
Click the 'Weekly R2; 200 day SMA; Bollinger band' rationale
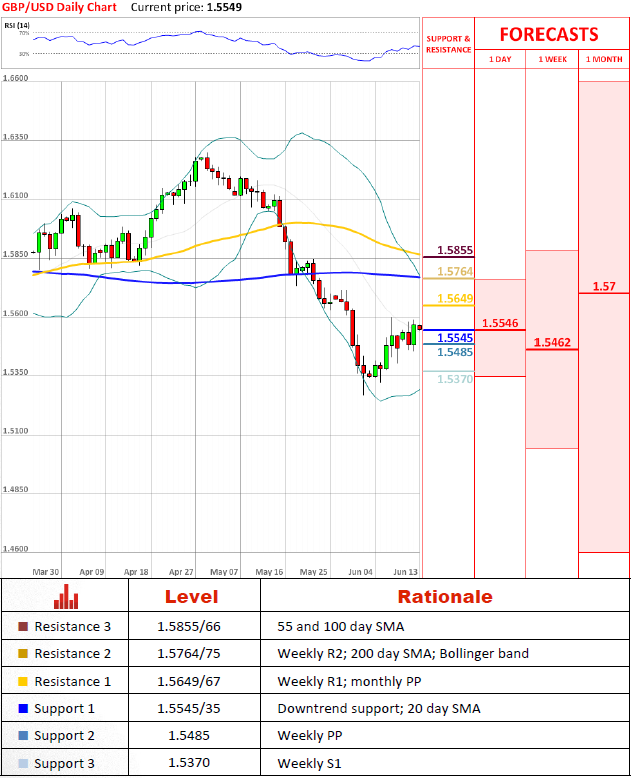403,653
